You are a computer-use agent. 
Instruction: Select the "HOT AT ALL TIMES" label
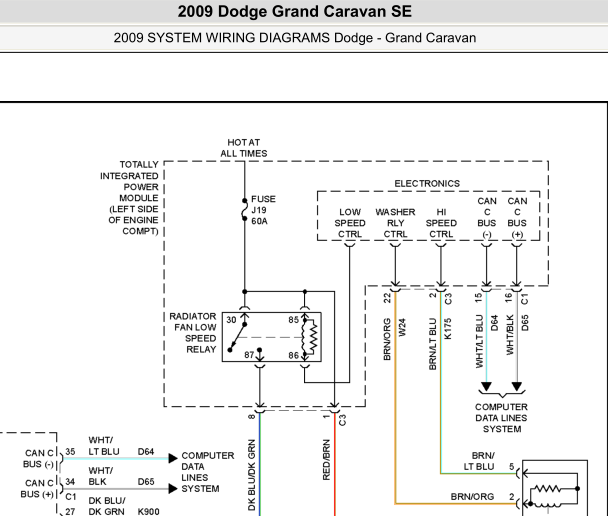244,148
